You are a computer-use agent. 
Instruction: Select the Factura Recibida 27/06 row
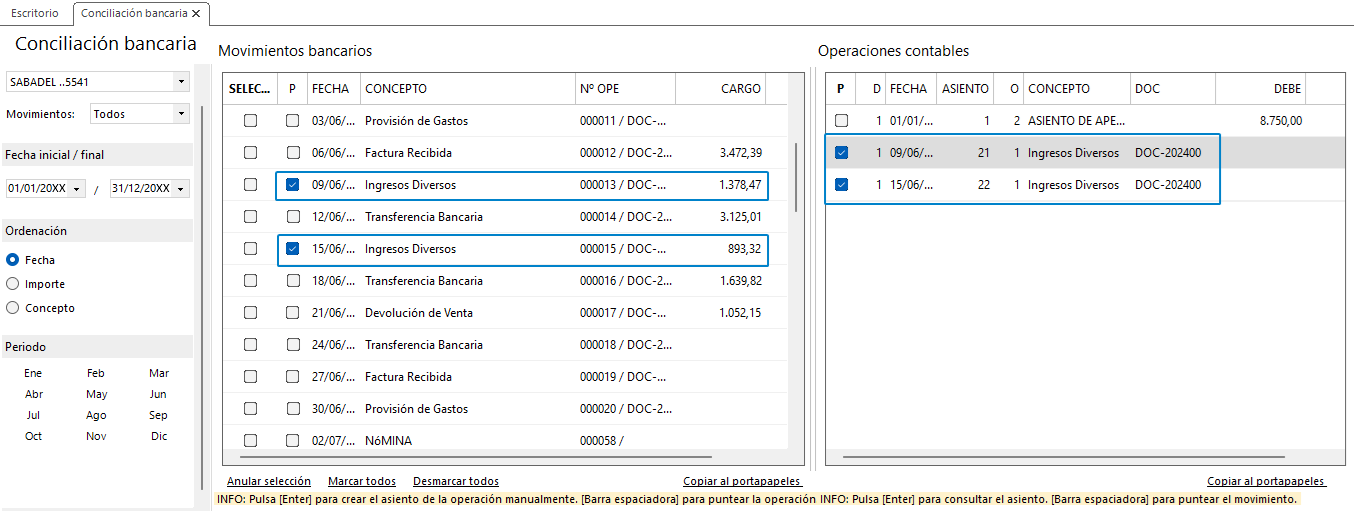505,377
